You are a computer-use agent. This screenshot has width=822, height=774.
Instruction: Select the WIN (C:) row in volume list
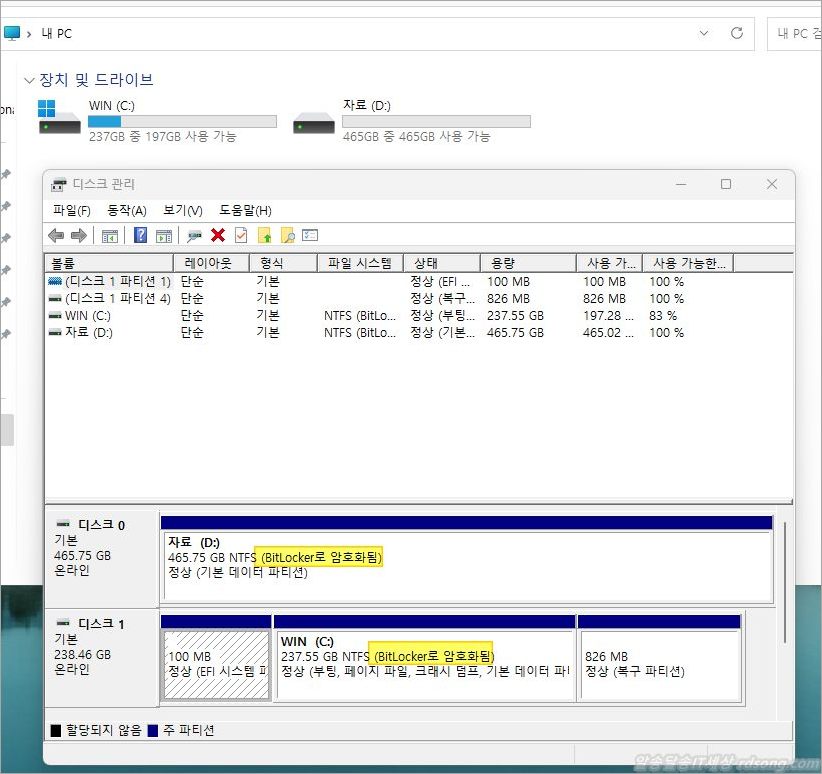[x=89, y=315]
